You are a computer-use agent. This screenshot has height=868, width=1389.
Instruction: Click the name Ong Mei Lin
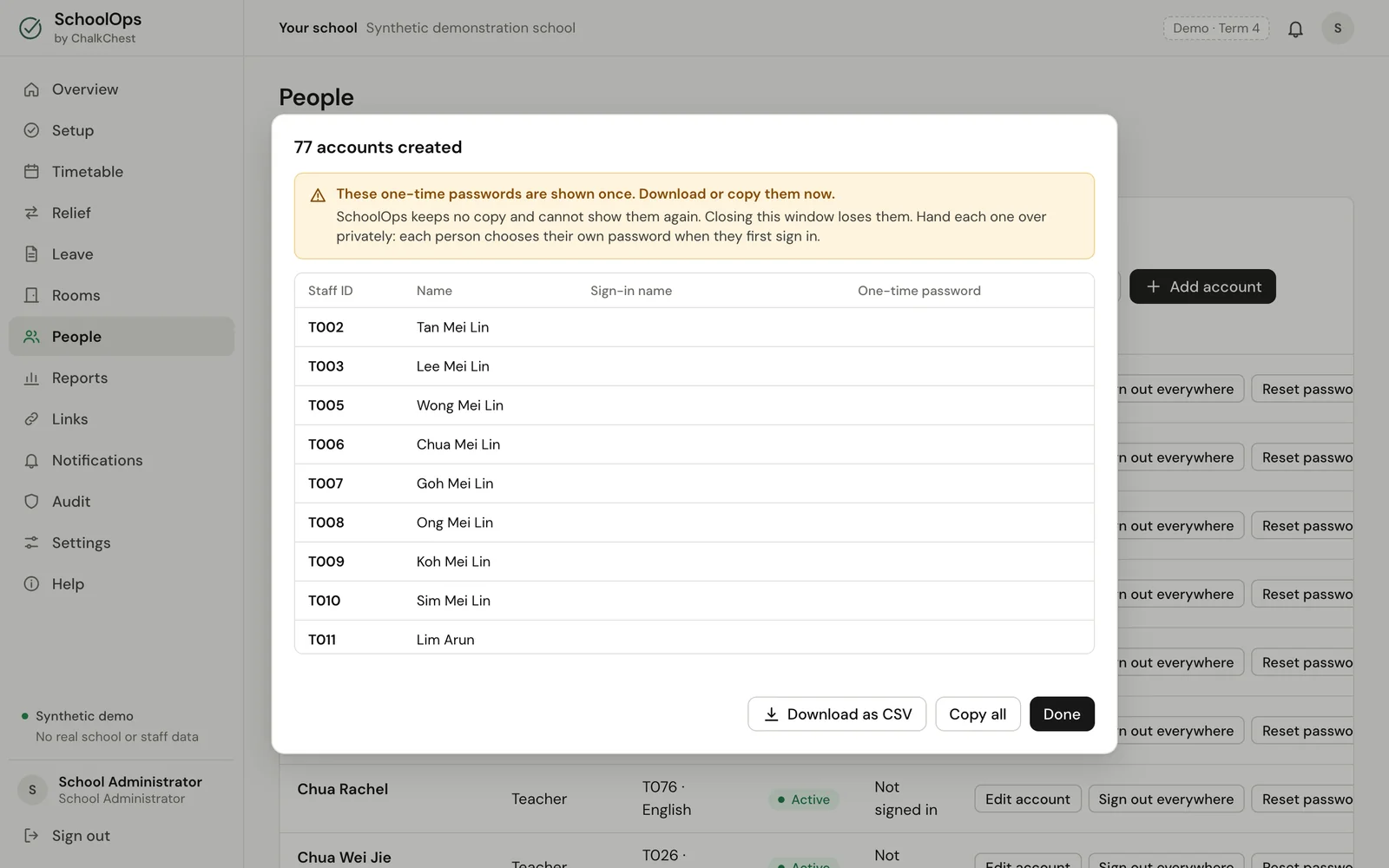(x=454, y=523)
